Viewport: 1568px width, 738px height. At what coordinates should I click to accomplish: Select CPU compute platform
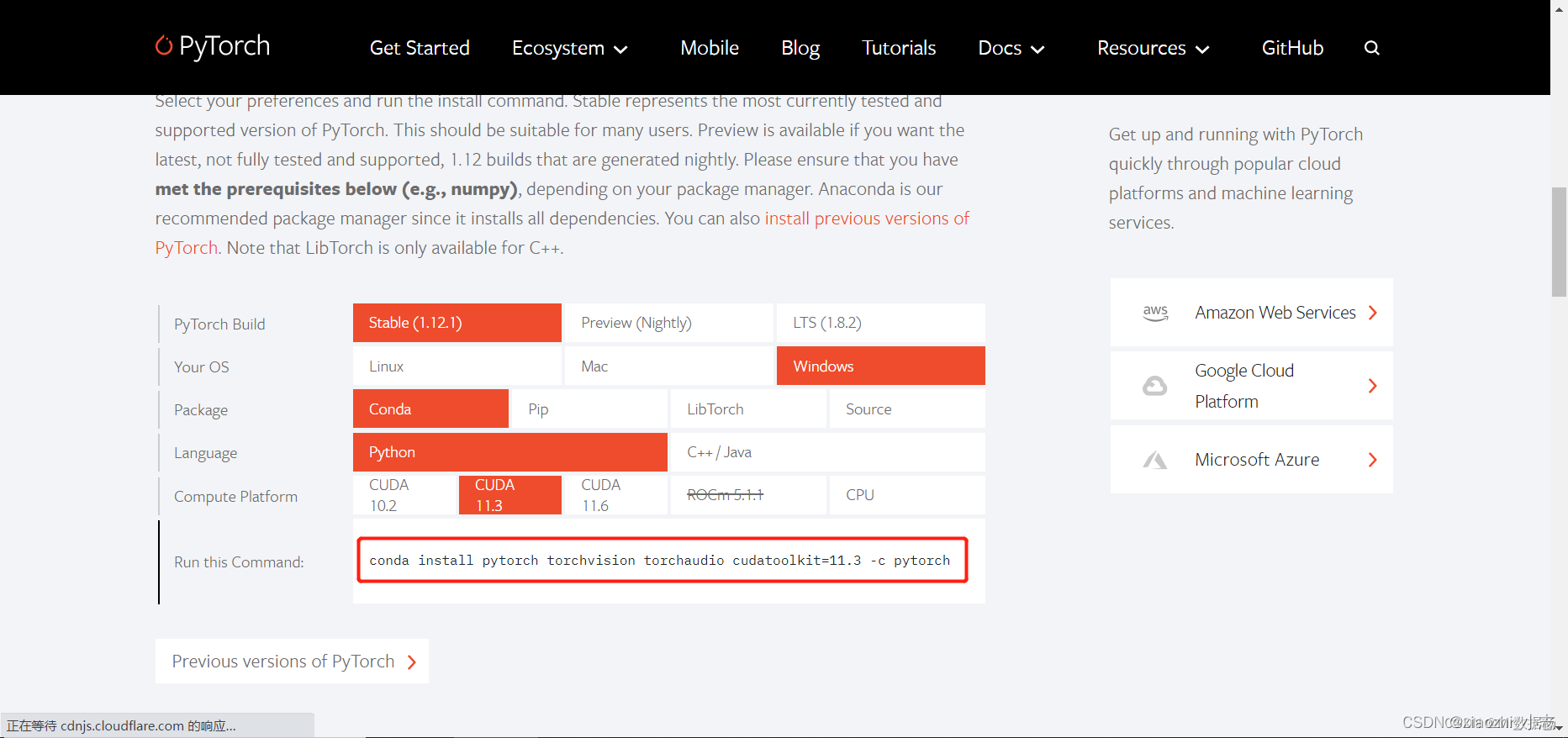point(907,495)
